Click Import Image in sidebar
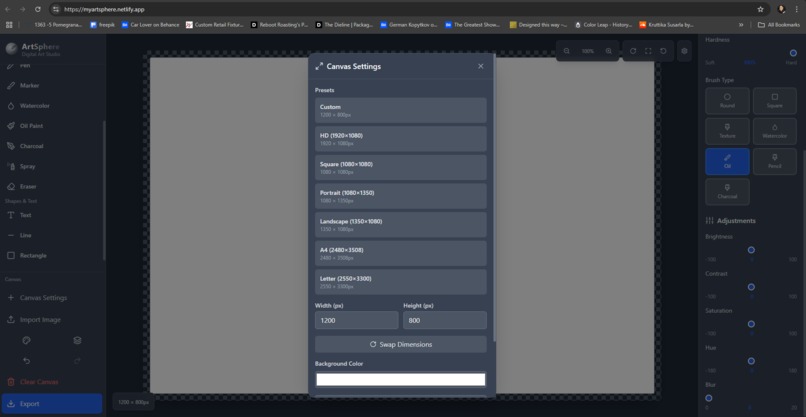The image size is (806, 417). [51, 319]
